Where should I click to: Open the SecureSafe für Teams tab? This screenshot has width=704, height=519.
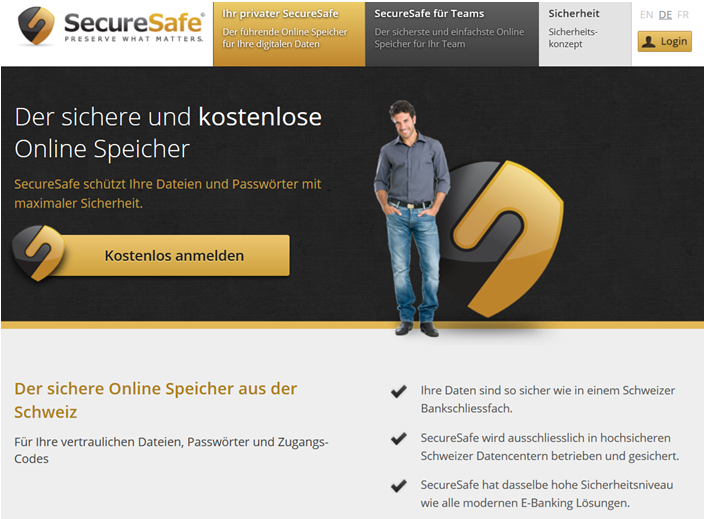click(x=452, y=34)
